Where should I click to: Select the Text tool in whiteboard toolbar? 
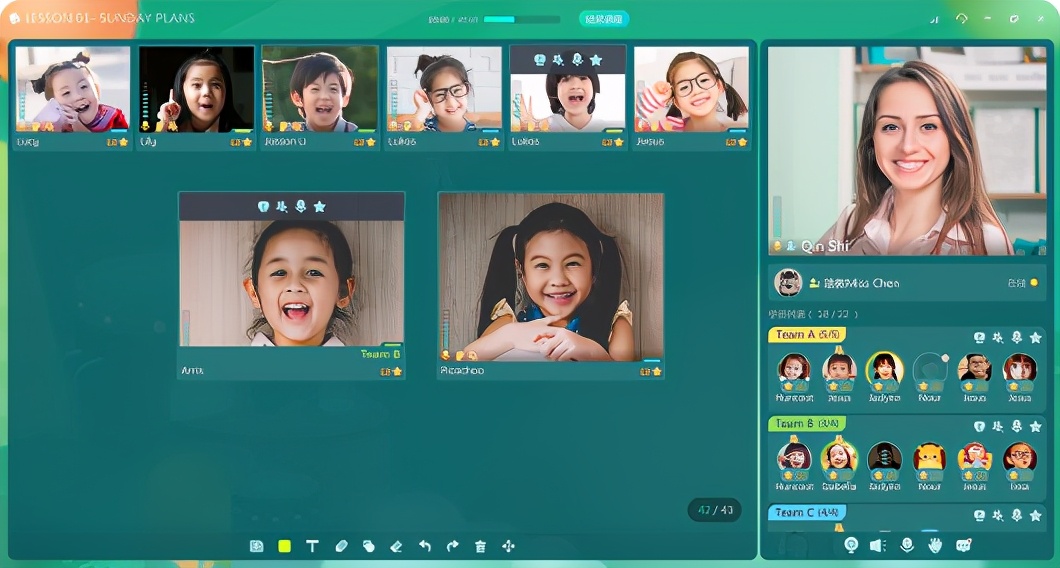coord(312,546)
